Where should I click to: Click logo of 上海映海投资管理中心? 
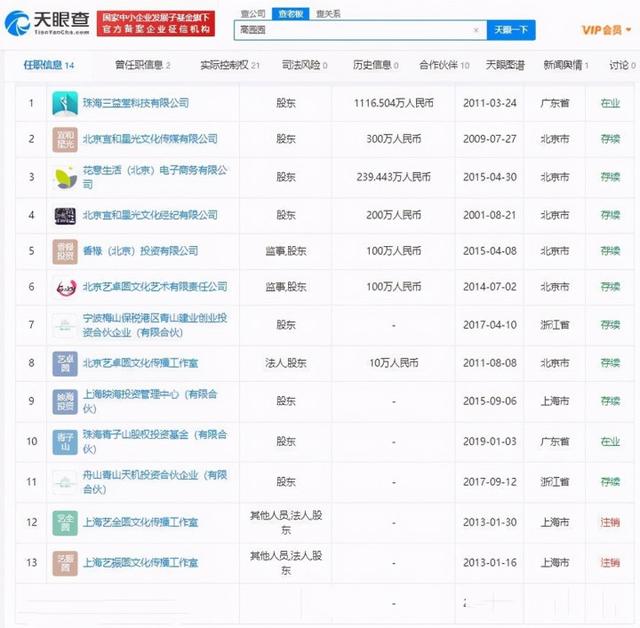pos(65,401)
